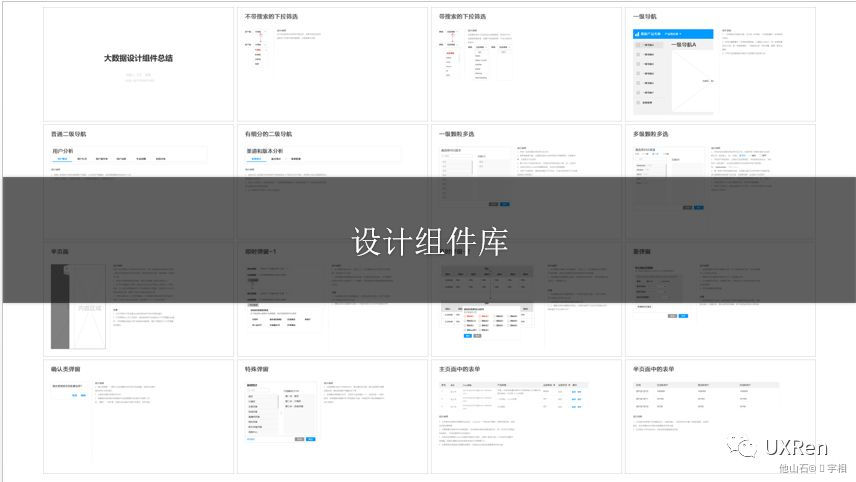Open the 带搜索的下拉筛选 slide thumbnail

pyautogui.click(x=526, y=64)
